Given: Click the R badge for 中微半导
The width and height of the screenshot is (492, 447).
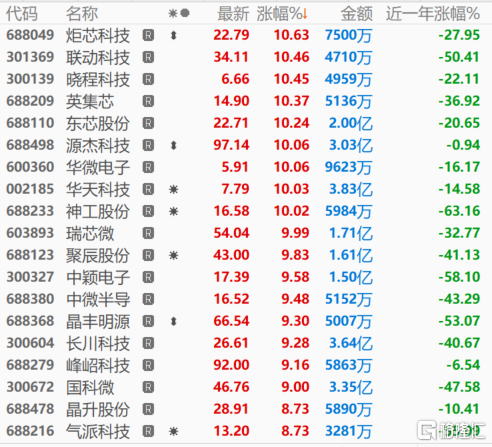Looking at the screenshot, I should pyautogui.click(x=148, y=299).
